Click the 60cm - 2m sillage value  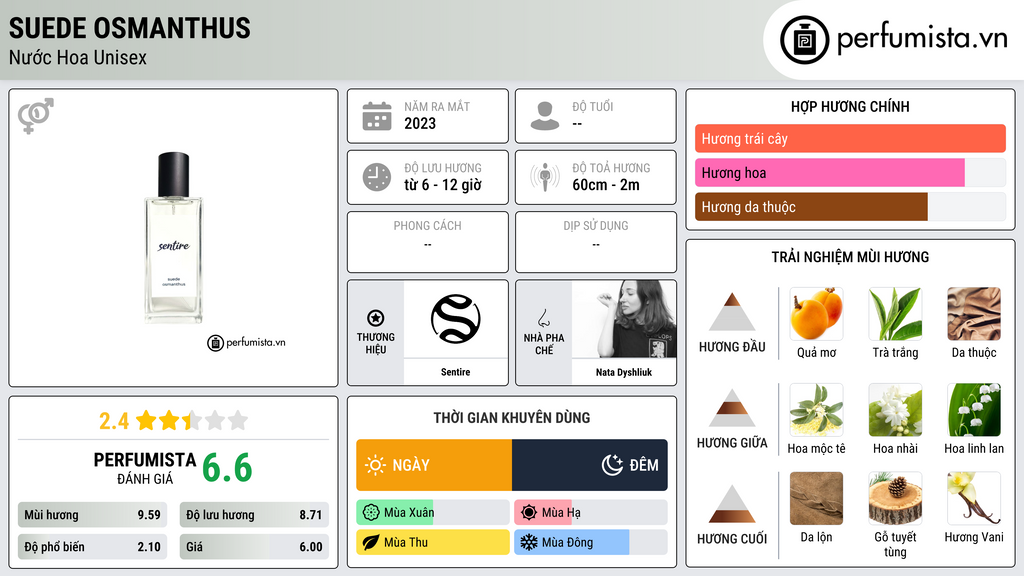tap(606, 185)
